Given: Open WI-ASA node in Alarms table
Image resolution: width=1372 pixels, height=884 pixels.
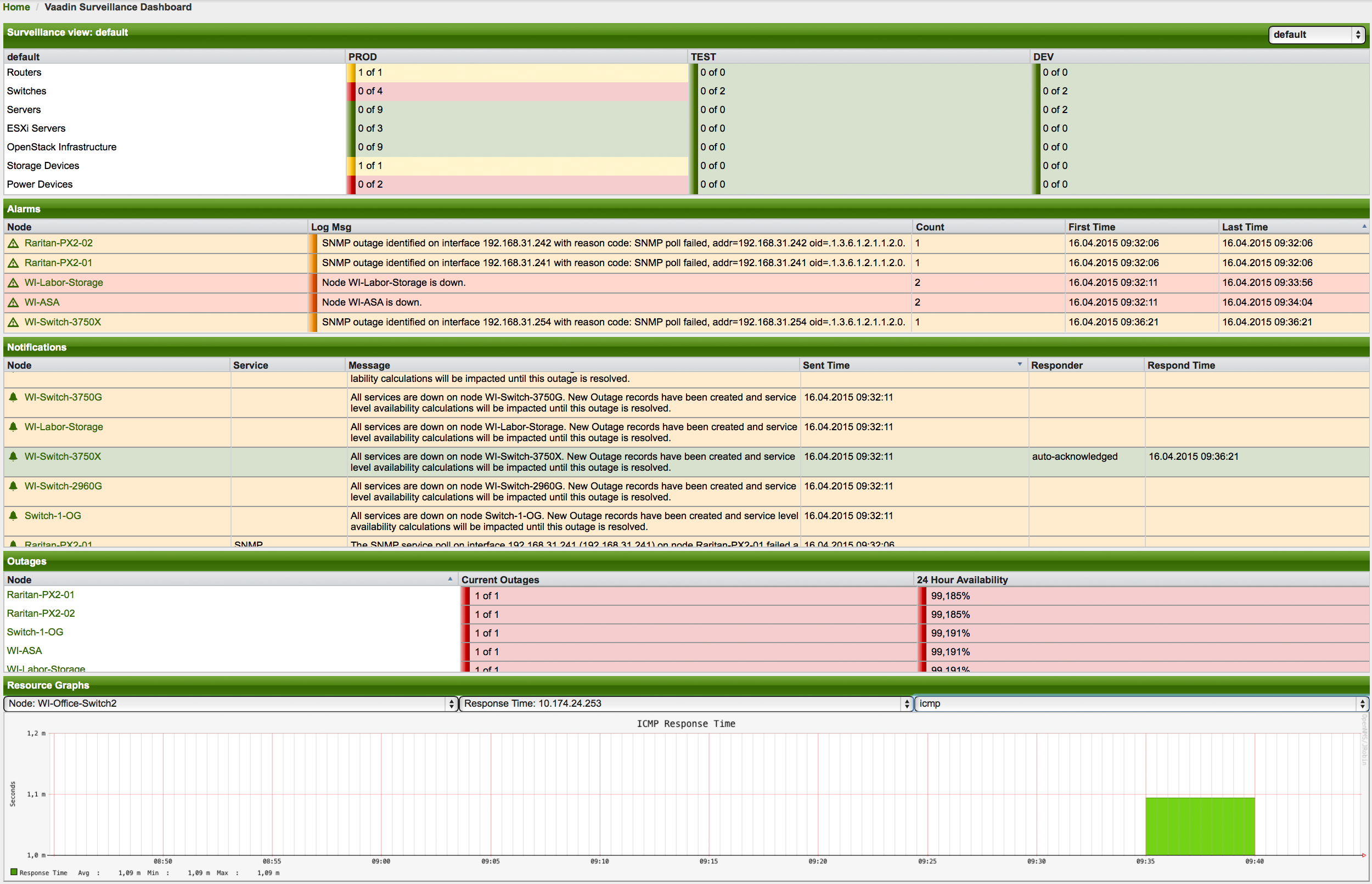Looking at the screenshot, I should 42,302.
